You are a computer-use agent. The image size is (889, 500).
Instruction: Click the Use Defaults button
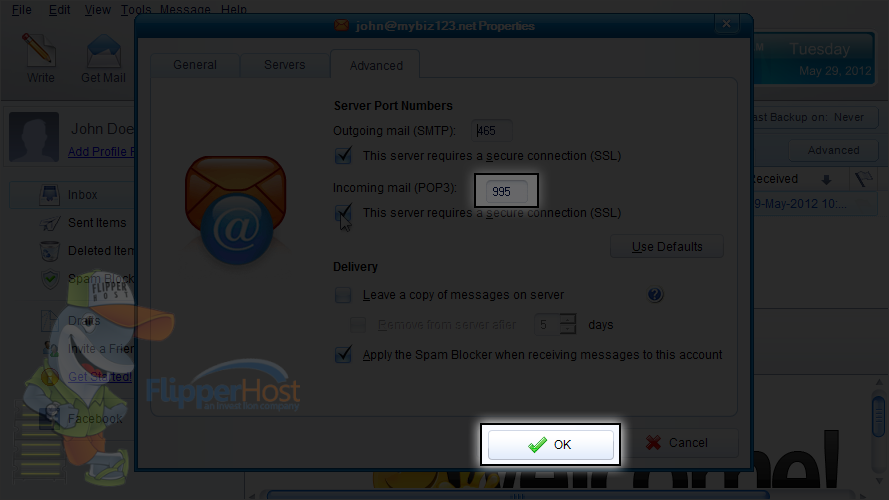[667, 247]
